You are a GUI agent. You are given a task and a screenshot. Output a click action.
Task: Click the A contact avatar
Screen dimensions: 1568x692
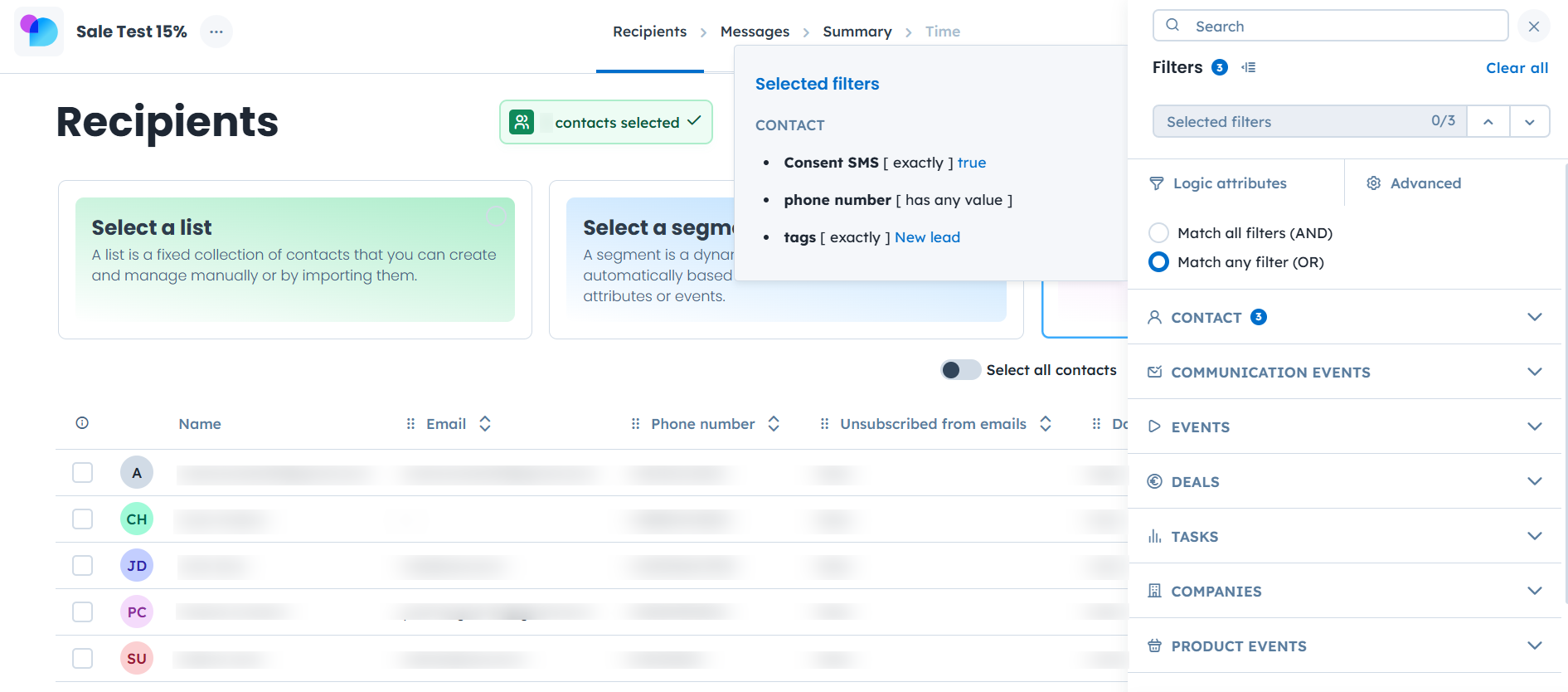click(x=137, y=473)
